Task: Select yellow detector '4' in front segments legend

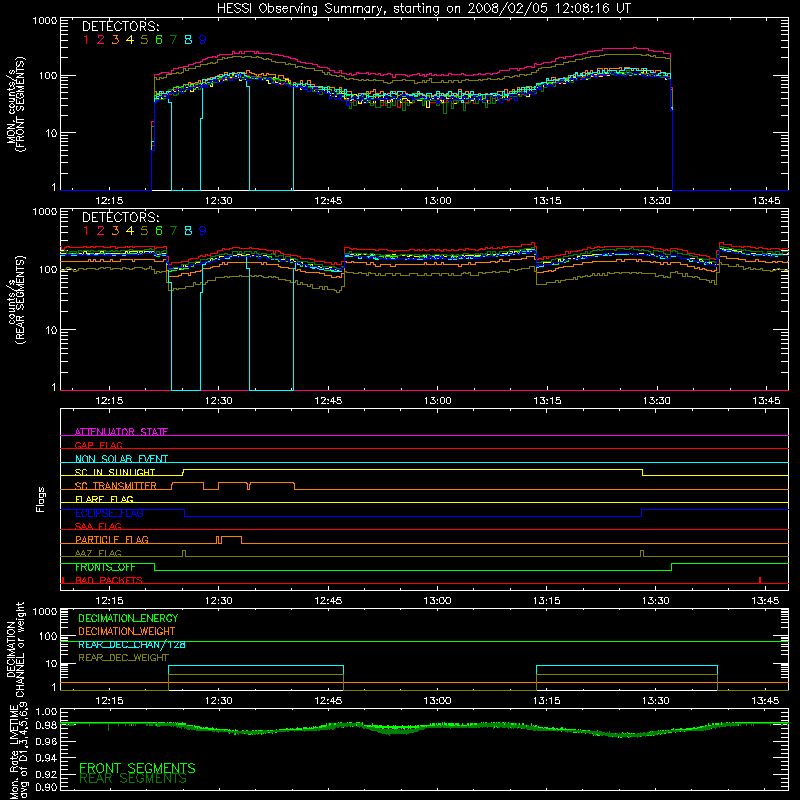Action: pos(130,40)
